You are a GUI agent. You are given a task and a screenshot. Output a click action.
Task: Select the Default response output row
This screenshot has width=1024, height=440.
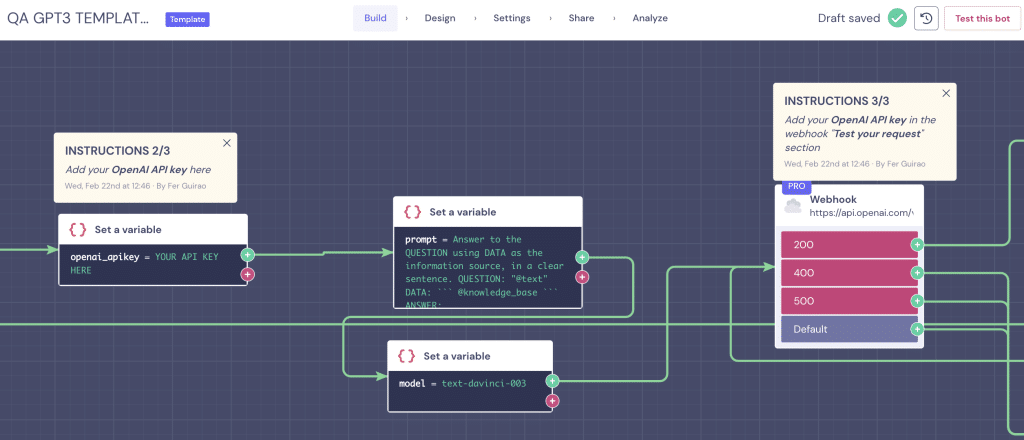click(849, 329)
